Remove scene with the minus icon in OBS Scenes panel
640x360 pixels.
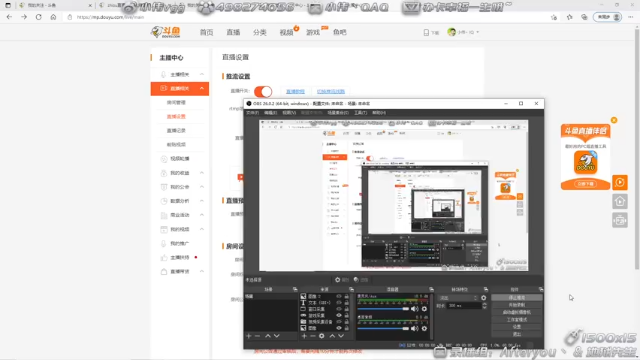coord(257,336)
